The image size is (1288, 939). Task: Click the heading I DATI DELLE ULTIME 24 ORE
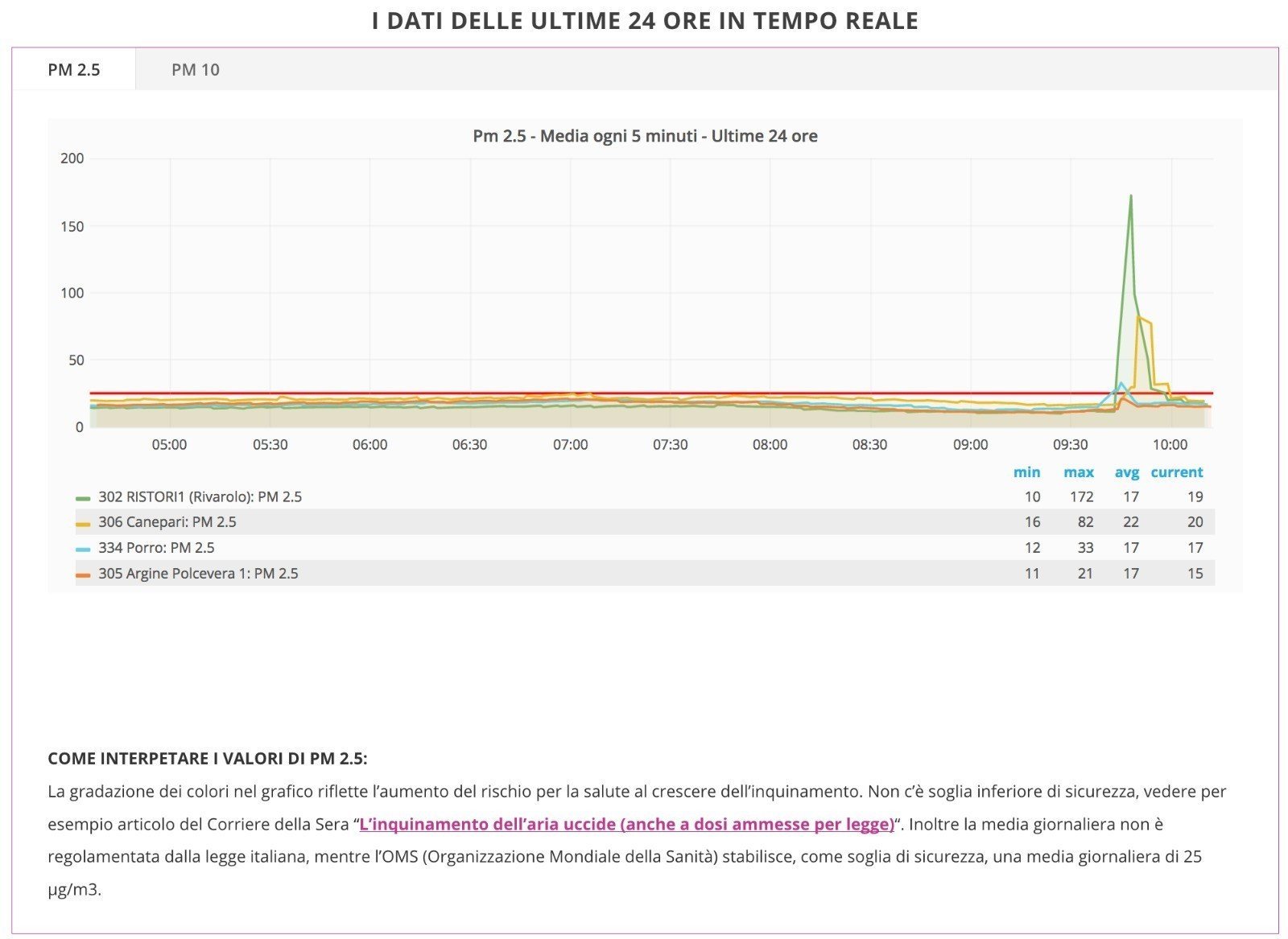click(645, 21)
